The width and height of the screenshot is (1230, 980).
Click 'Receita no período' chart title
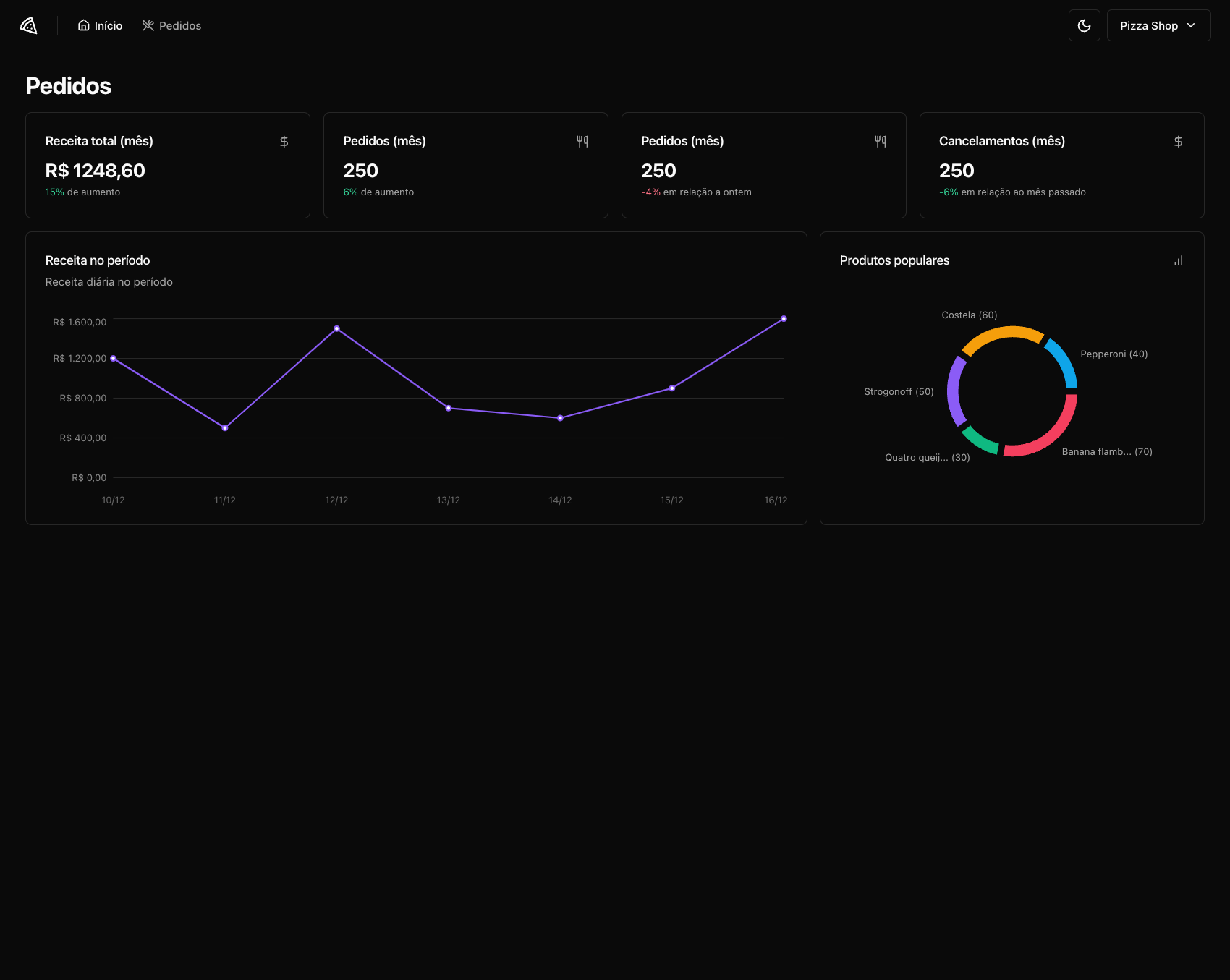click(98, 260)
